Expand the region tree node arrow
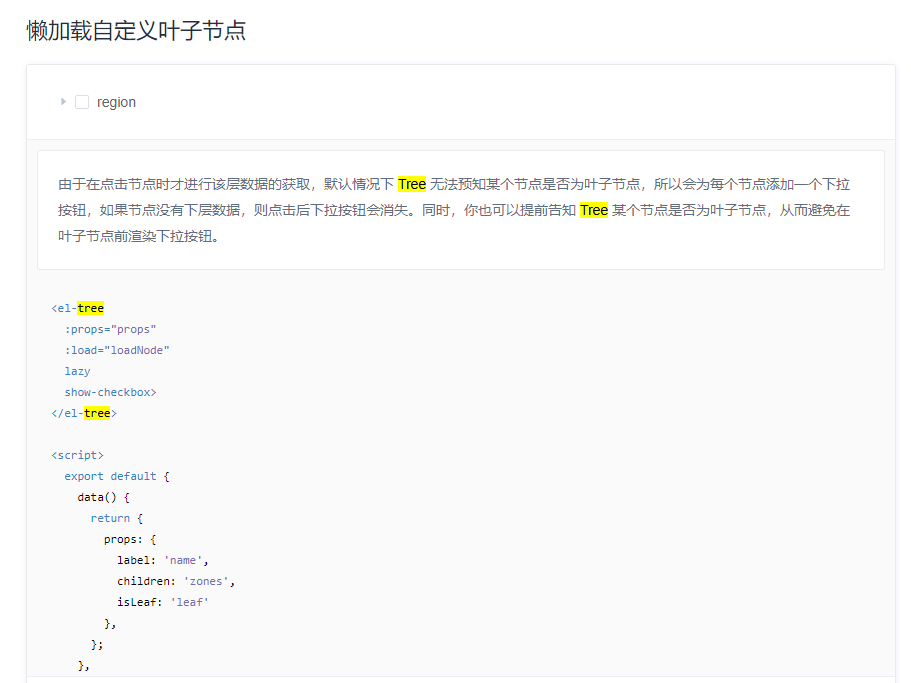This screenshot has width=911, height=683. (63, 102)
